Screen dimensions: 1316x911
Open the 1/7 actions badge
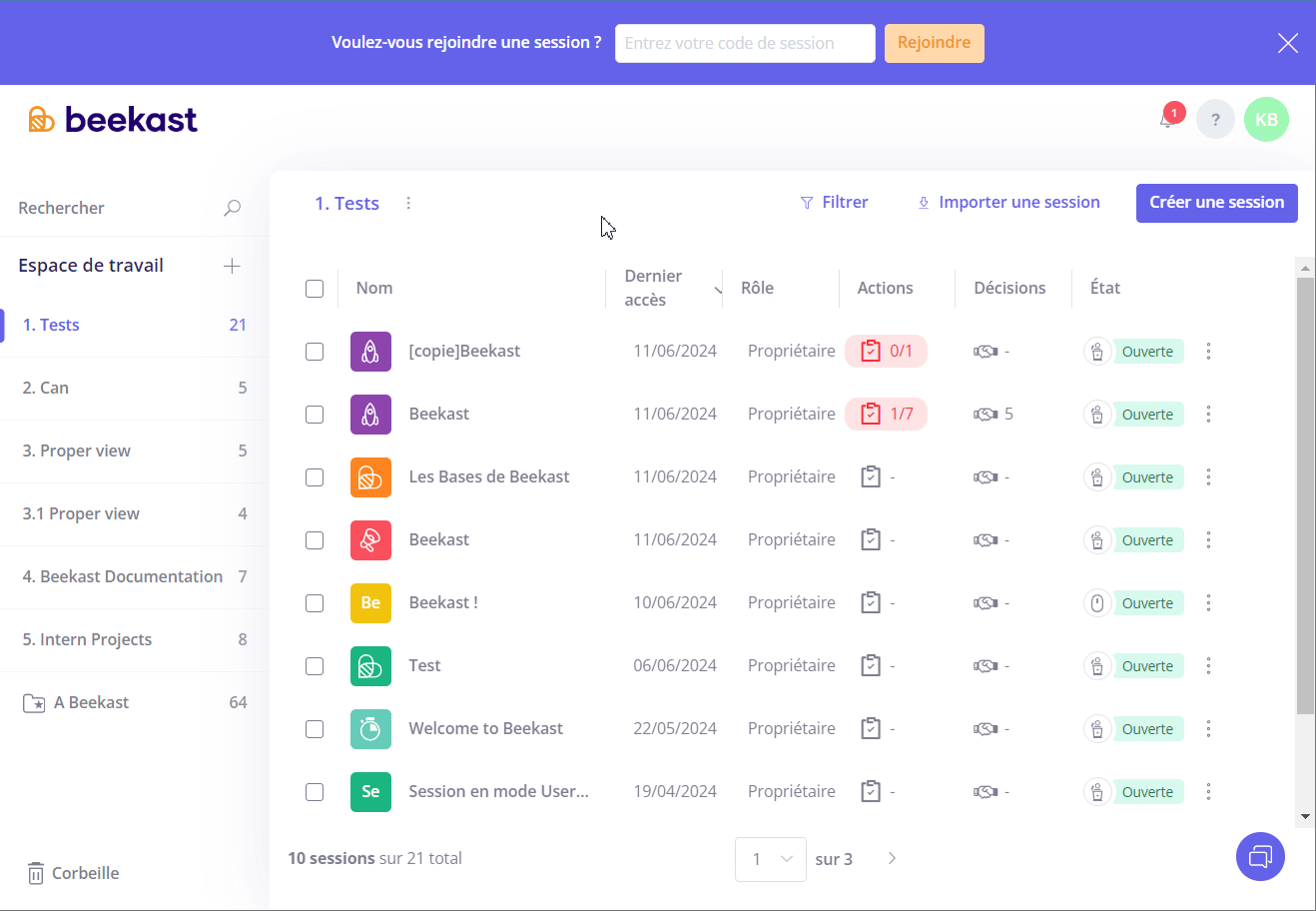tap(886, 415)
